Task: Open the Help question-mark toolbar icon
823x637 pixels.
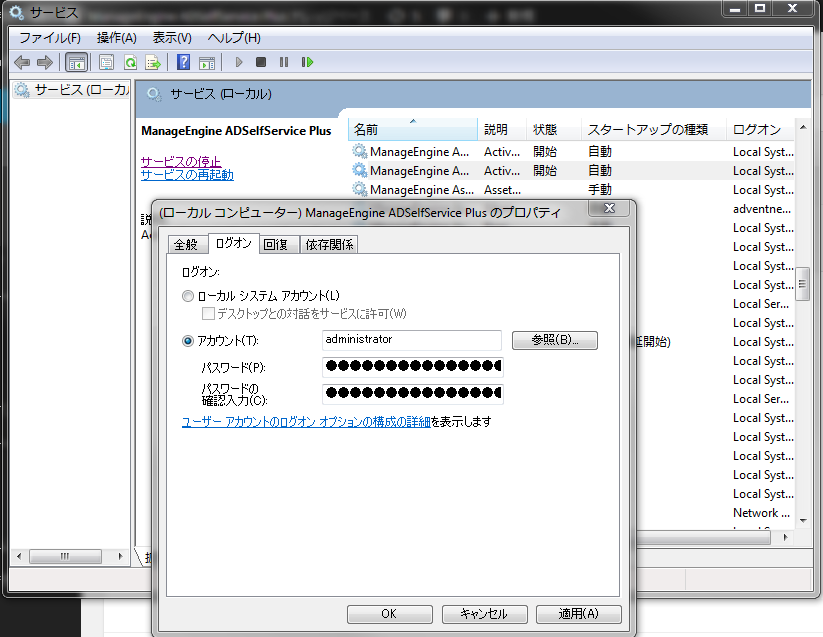Action: pyautogui.click(x=183, y=62)
